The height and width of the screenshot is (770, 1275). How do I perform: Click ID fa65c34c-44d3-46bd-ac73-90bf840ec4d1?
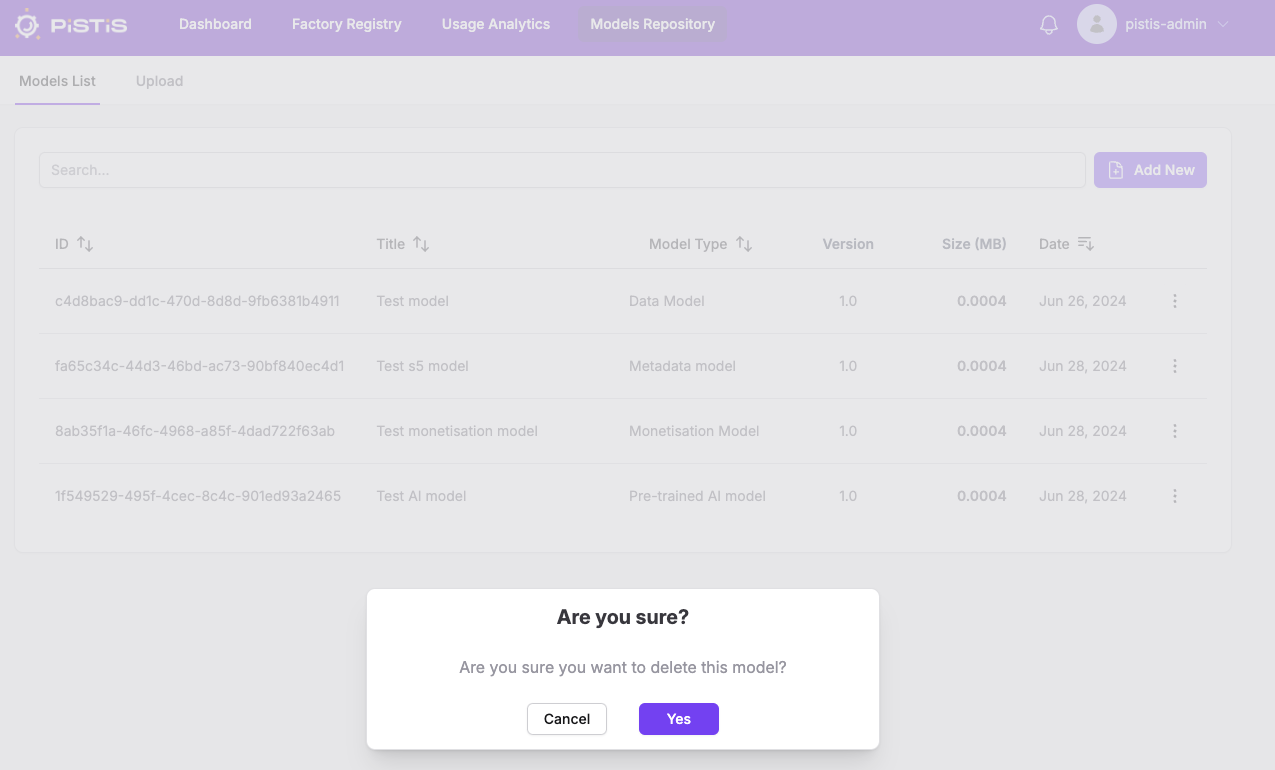pyautogui.click(x=200, y=366)
